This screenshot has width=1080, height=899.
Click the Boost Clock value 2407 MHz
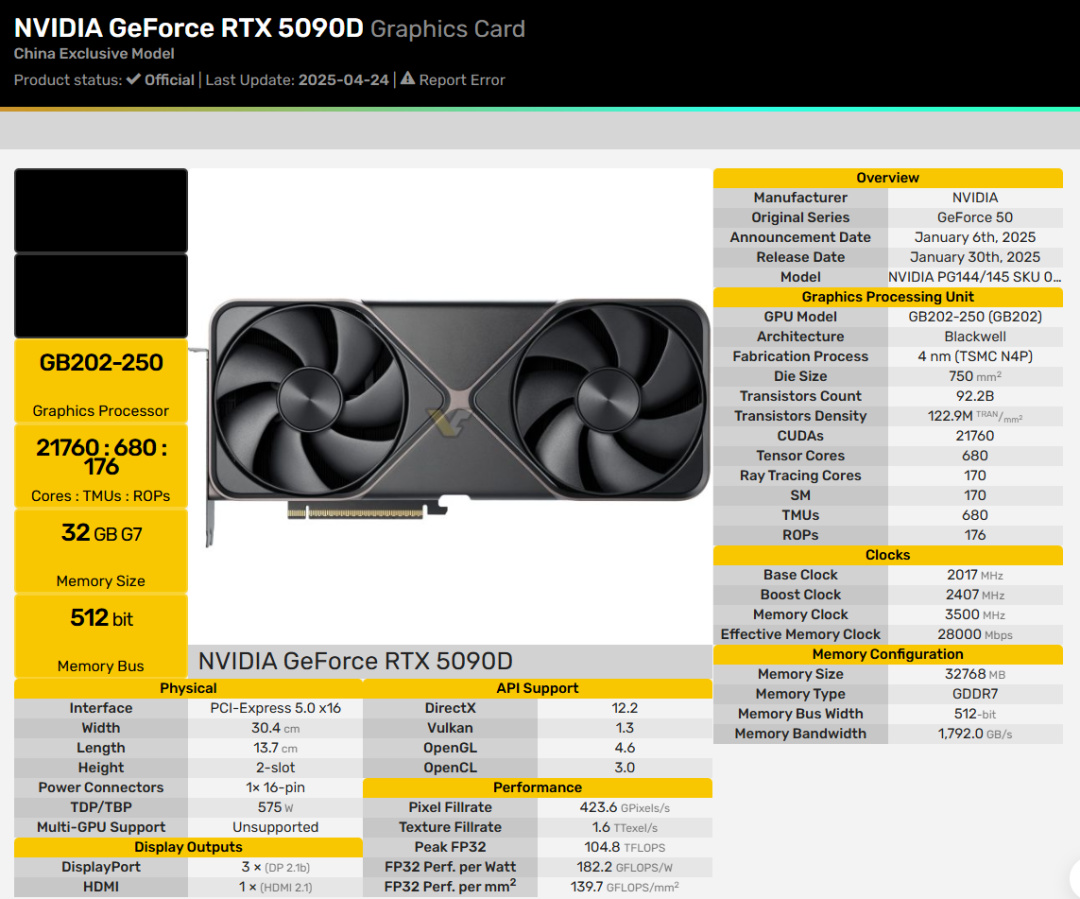click(x=975, y=595)
